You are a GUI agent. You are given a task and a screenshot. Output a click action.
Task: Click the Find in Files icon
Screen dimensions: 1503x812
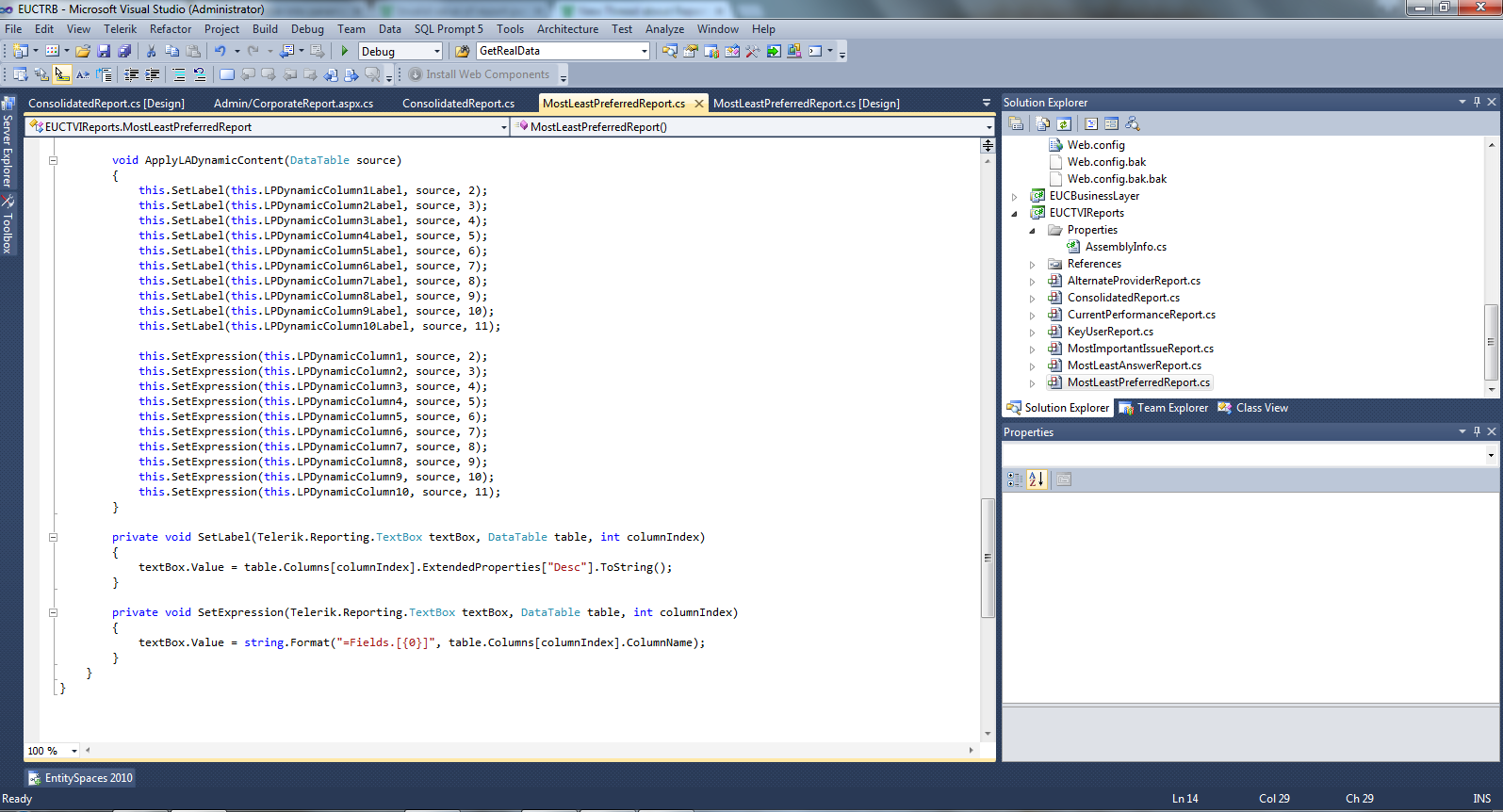(462, 51)
